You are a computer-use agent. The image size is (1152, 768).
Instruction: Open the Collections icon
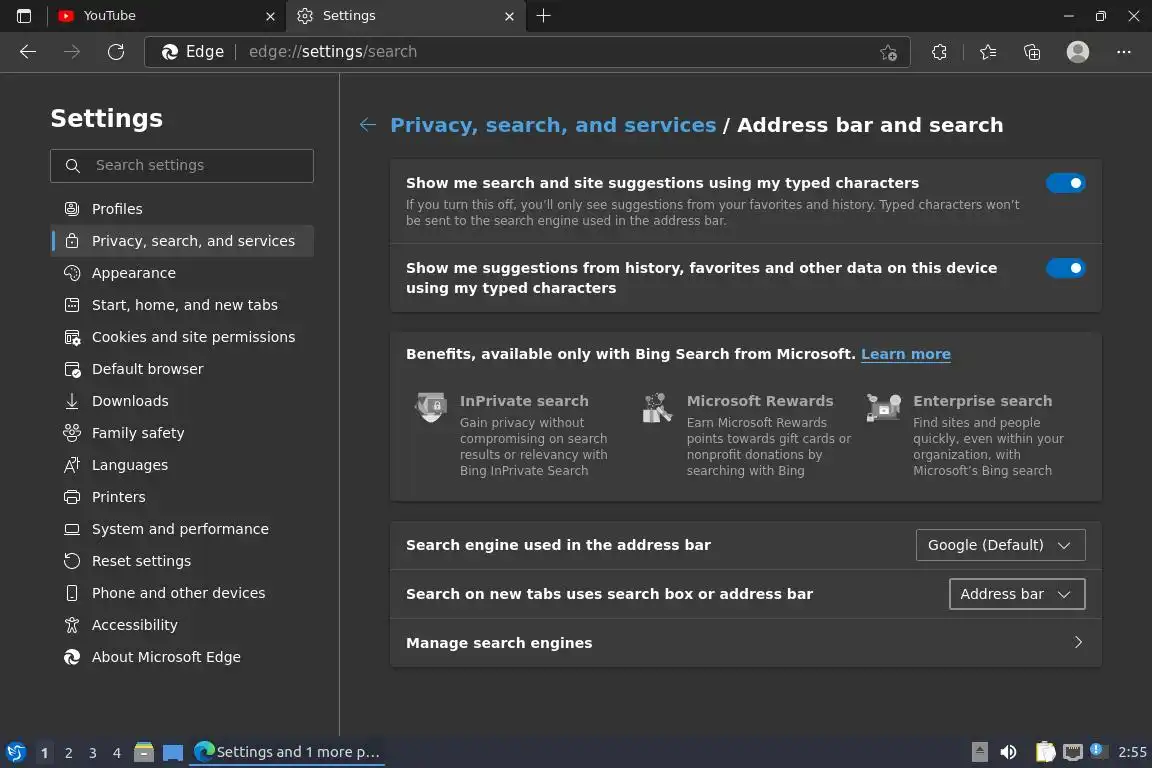(1032, 52)
